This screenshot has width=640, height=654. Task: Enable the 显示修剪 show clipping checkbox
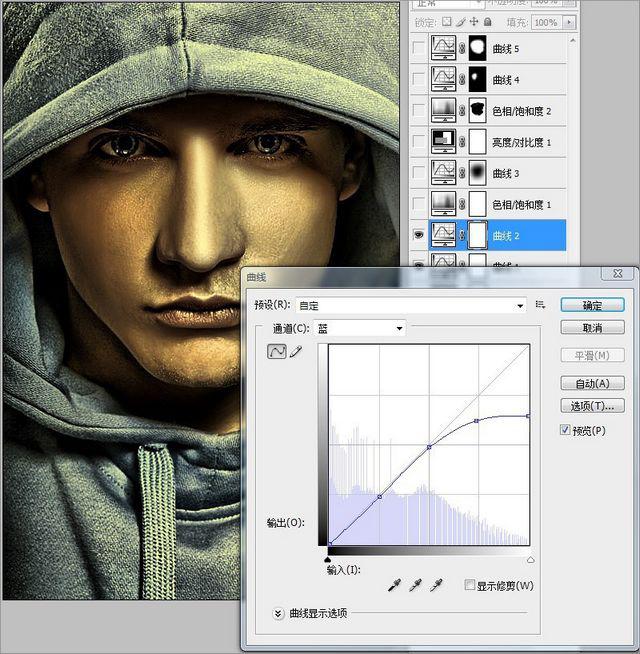point(470,585)
